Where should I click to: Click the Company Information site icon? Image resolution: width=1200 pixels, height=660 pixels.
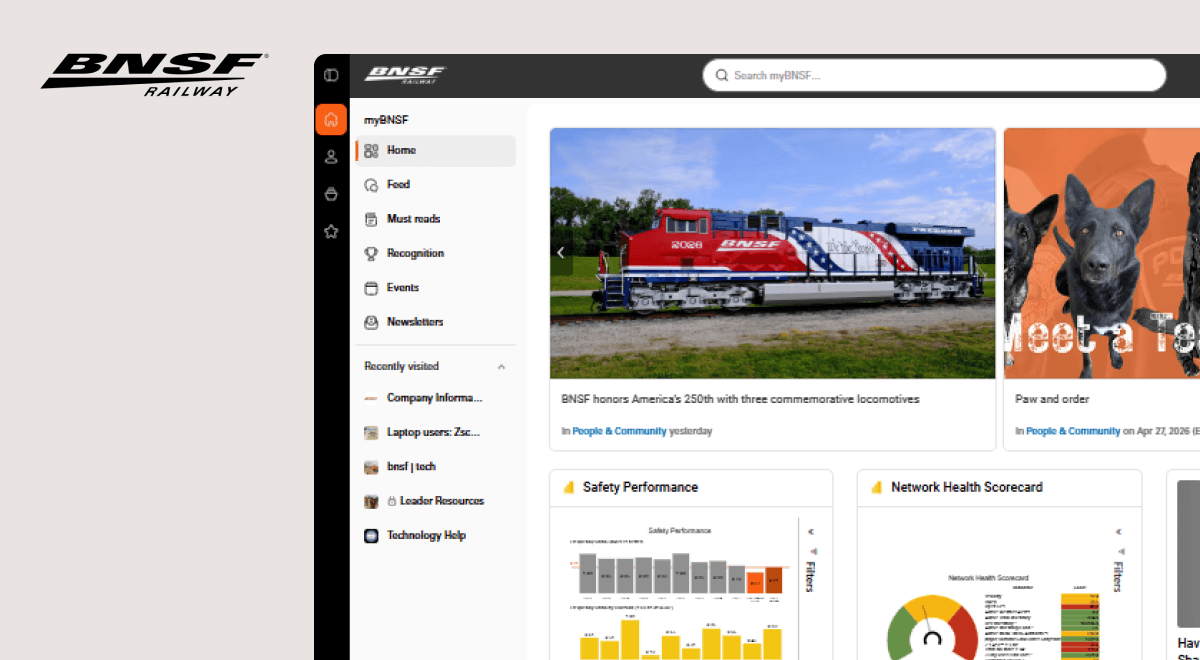point(371,398)
